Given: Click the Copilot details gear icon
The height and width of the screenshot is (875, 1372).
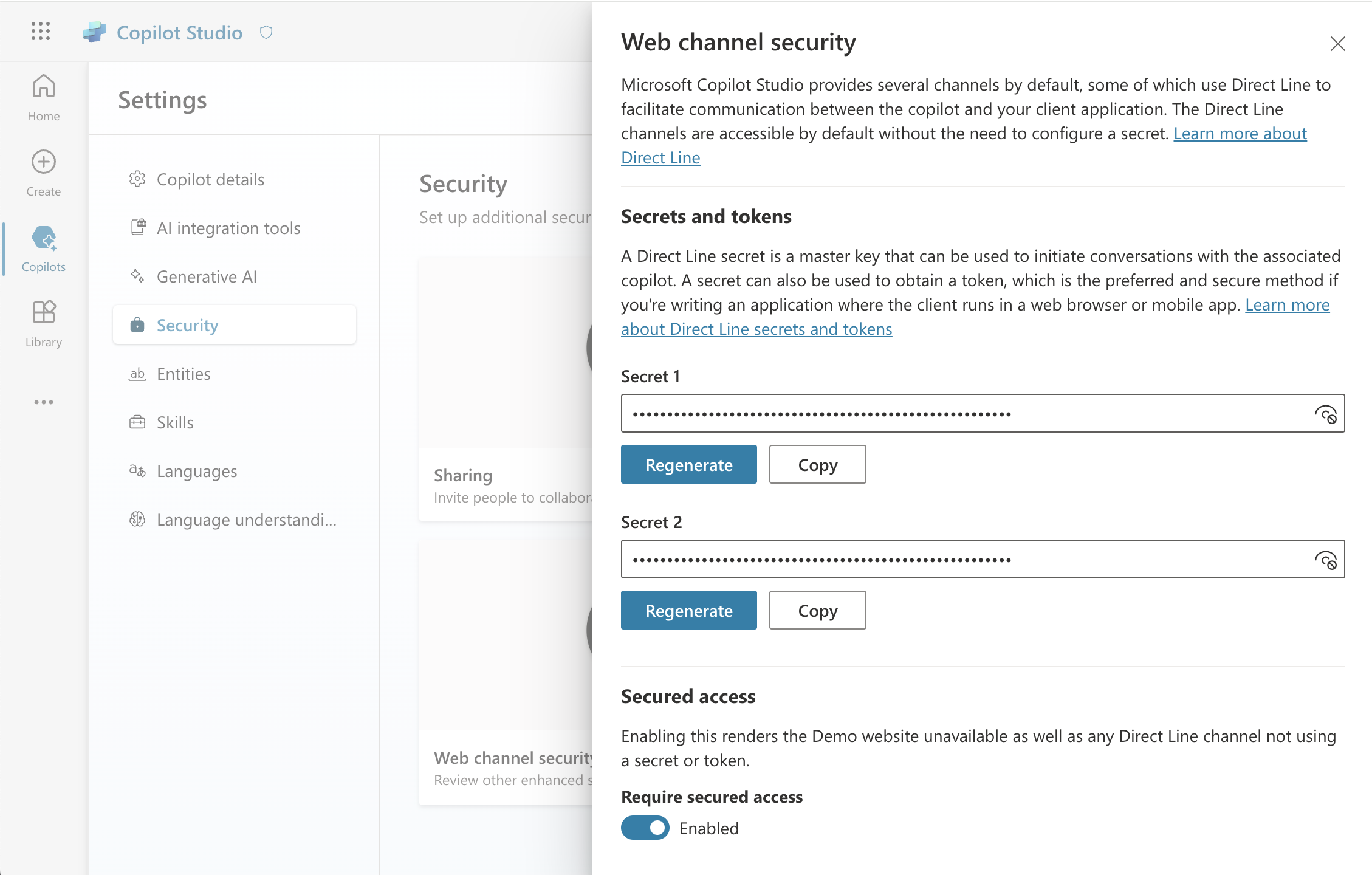Looking at the screenshot, I should [x=137, y=179].
